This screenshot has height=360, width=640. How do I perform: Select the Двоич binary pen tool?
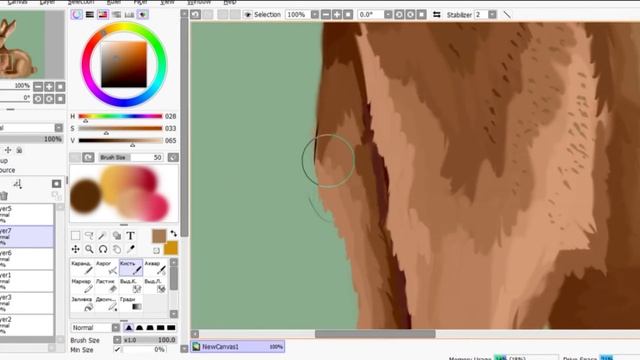pos(107,303)
